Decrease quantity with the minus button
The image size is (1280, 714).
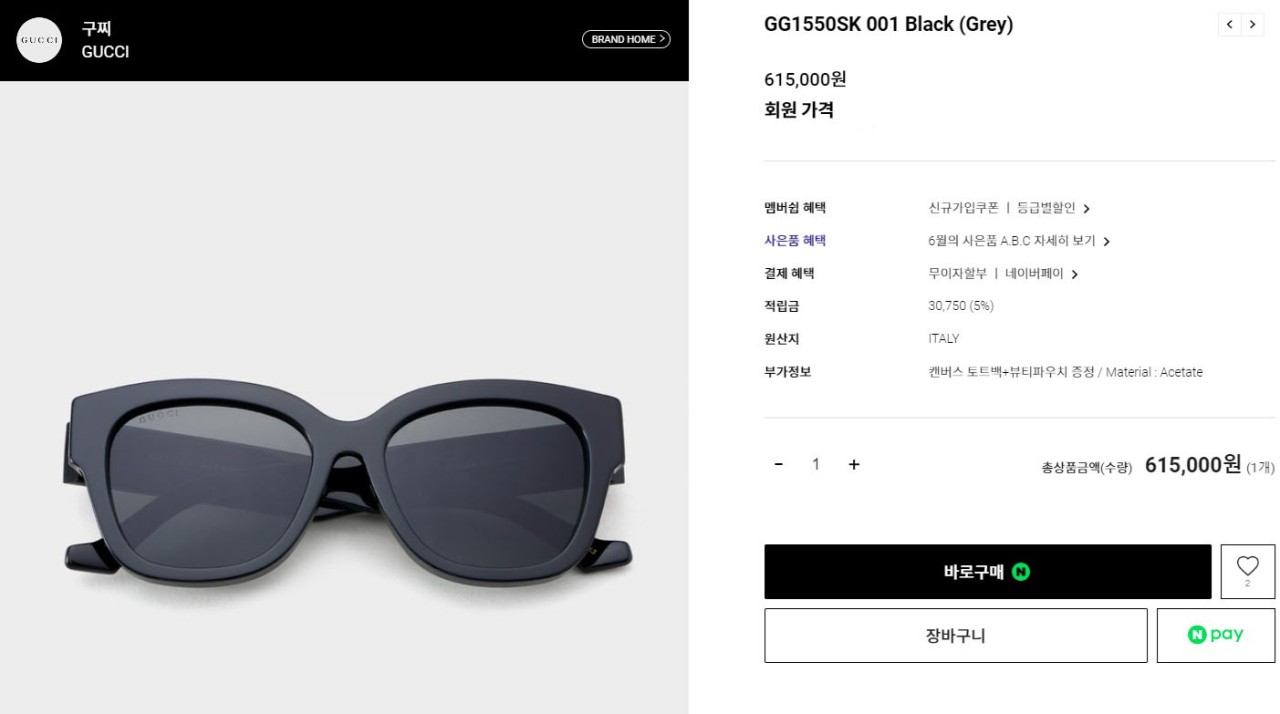[x=778, y=464]
